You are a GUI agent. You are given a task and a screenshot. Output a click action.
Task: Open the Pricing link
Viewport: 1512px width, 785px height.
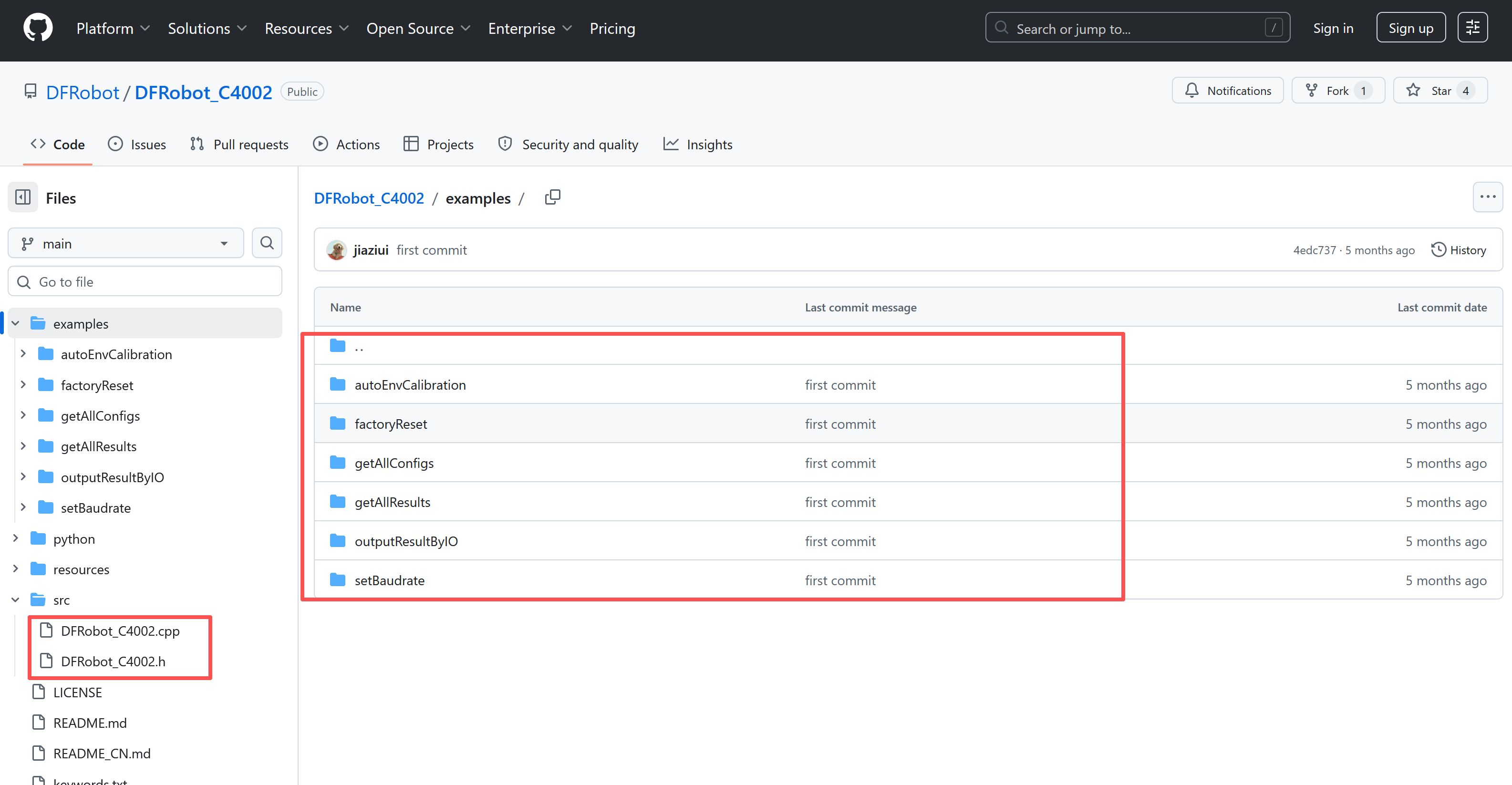612,28
